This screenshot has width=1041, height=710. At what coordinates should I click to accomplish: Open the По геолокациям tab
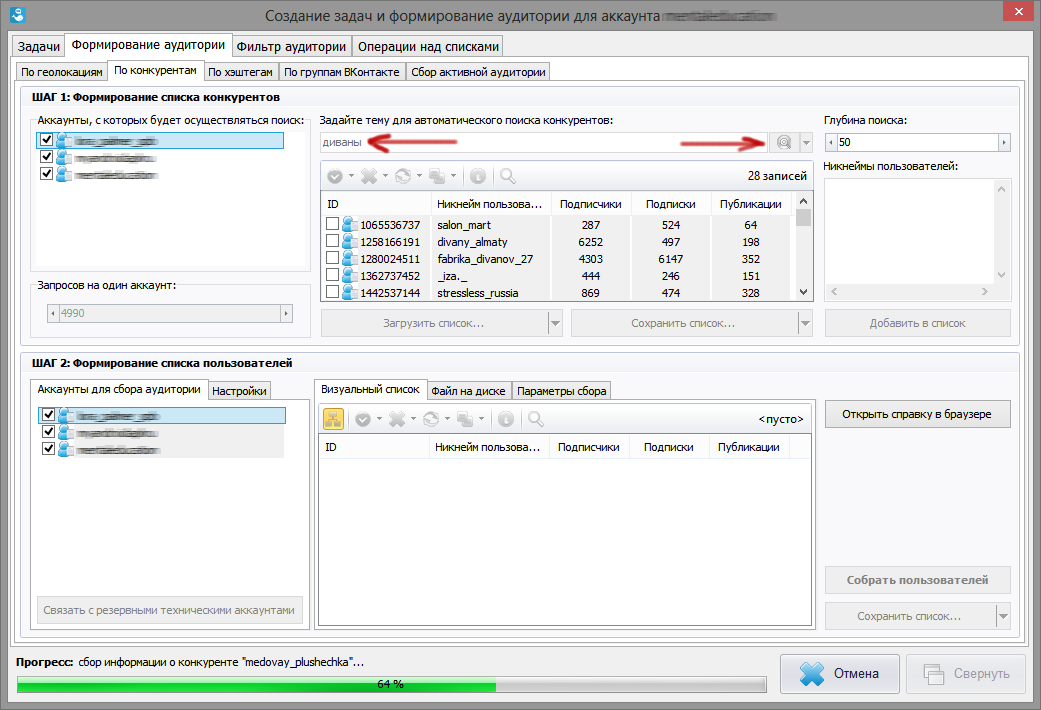62,72
